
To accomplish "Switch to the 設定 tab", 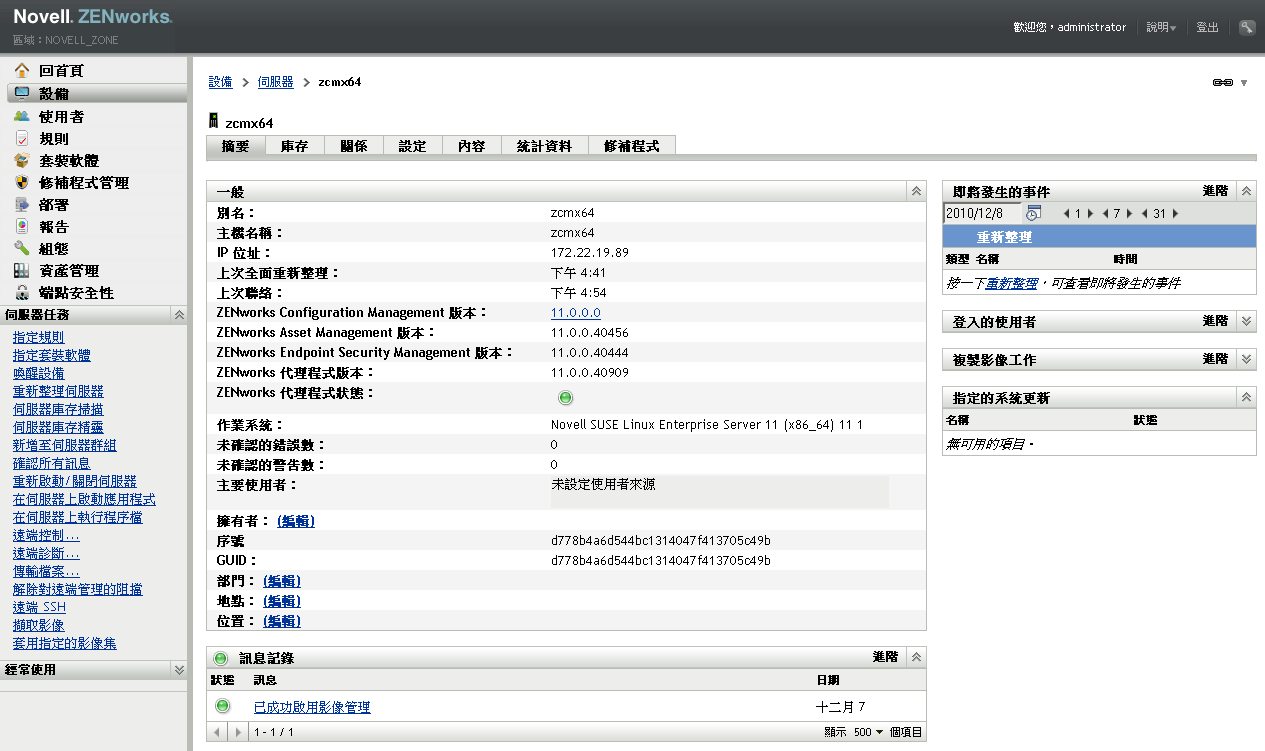I will tap(413, 146).
